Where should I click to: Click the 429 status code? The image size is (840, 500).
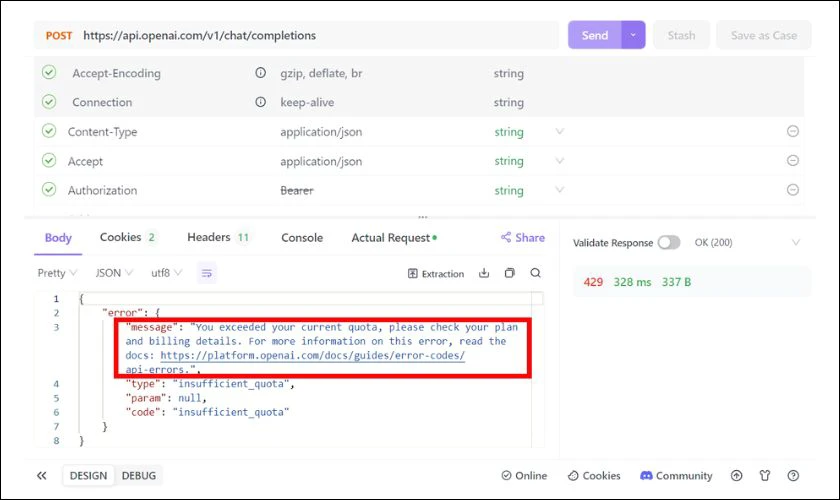coord(593,282)
